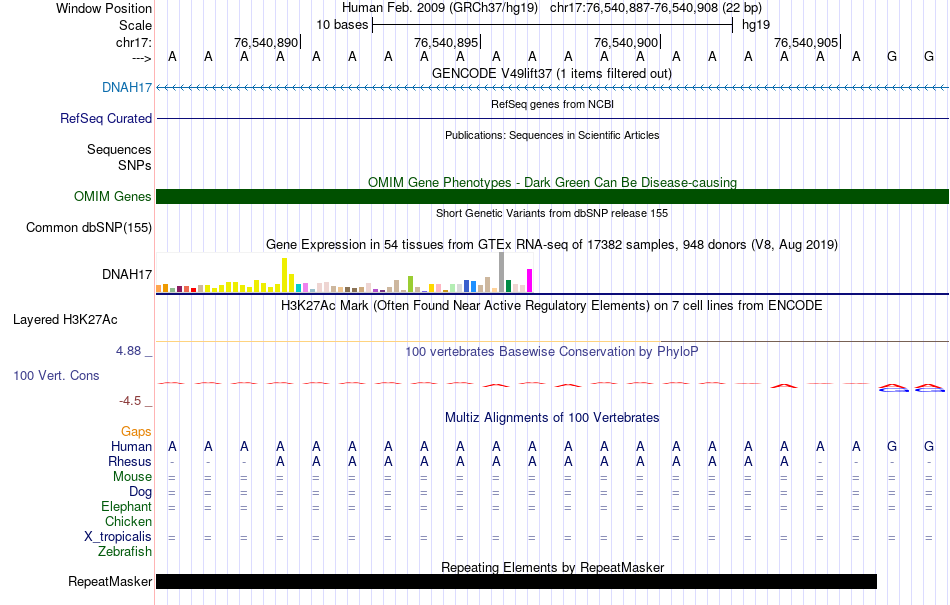Image resolution: width=950 pixels, height=605 pixels.
Task: Click Publications: Sequences in Scientific Articles title
Action: tap(552, 135)
